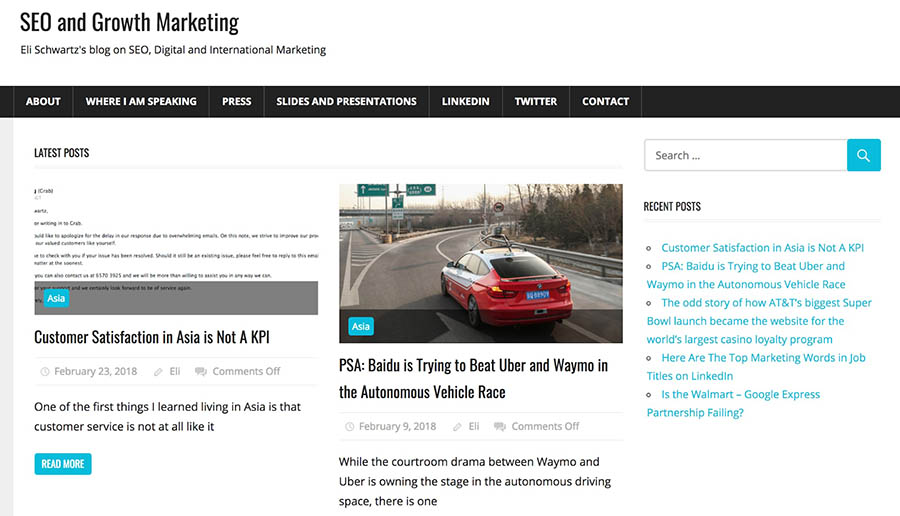Click the Asia tag on Customer Satisfaction image
Viewport: 900px width, 516px height.
pyautogui.click(x=56, y=298)
